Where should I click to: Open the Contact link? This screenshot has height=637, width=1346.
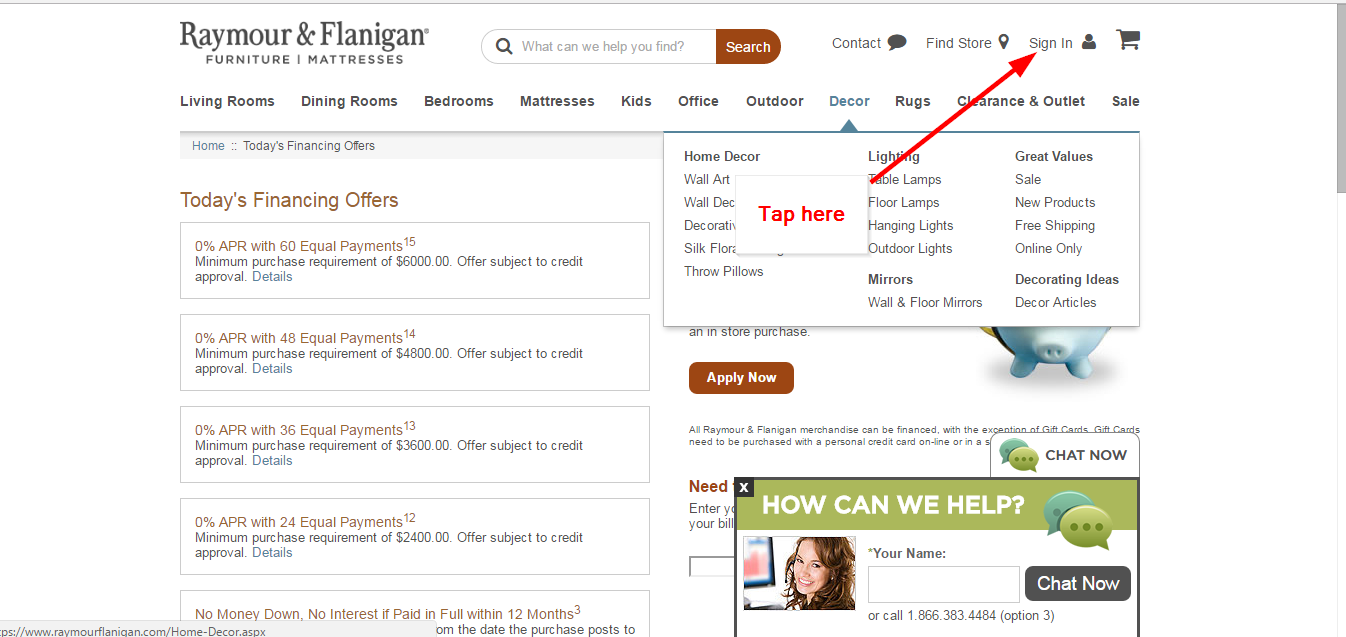point(856,43)
